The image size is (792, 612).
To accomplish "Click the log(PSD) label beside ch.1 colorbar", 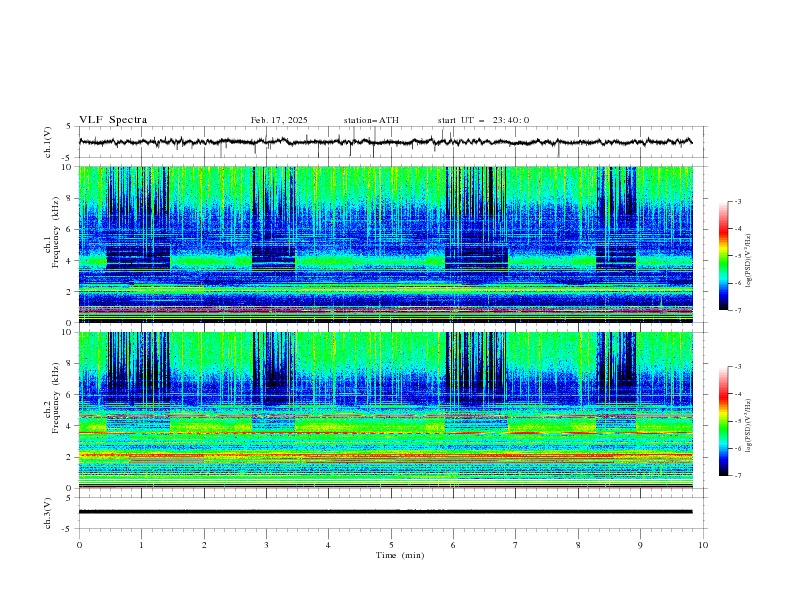I will [748, 261].
